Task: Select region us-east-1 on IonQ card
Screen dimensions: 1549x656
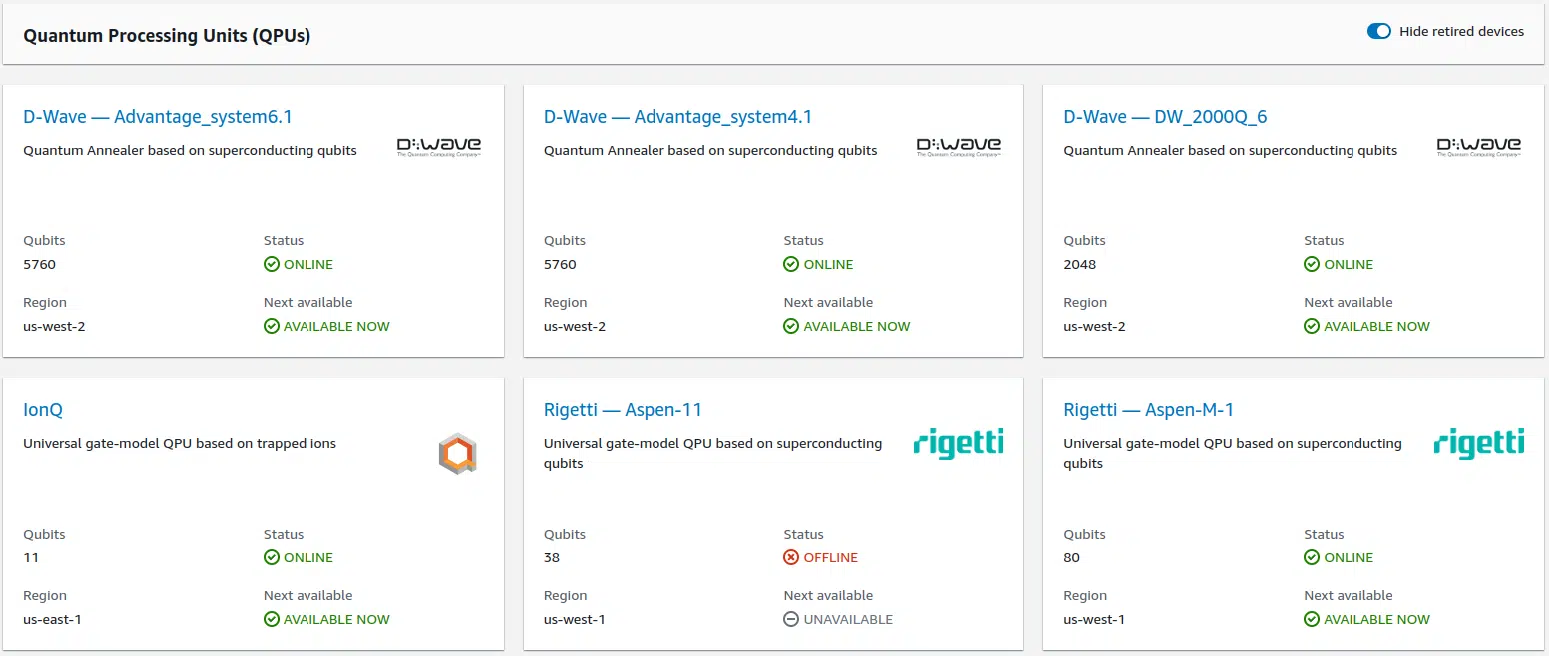Action: 52,620
